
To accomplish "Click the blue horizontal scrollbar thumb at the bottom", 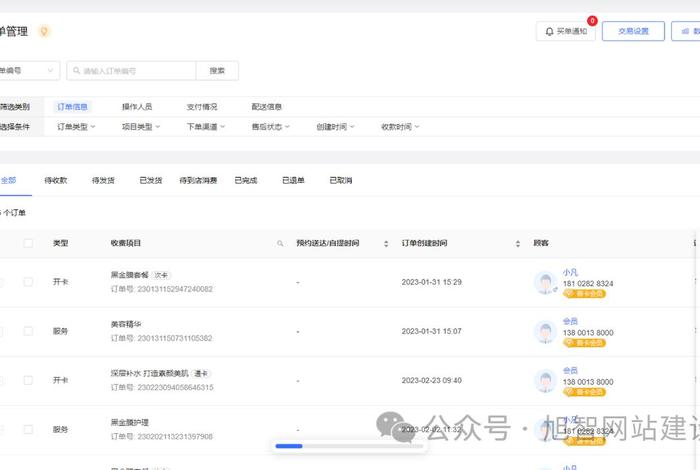I will 289,446.
